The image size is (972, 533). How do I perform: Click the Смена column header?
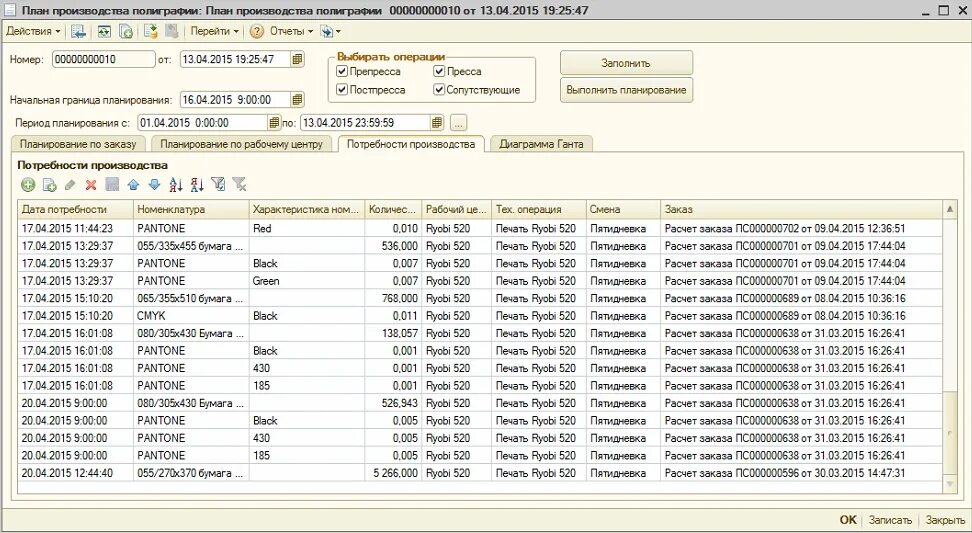pyautogui.click(x=623, y=209)
